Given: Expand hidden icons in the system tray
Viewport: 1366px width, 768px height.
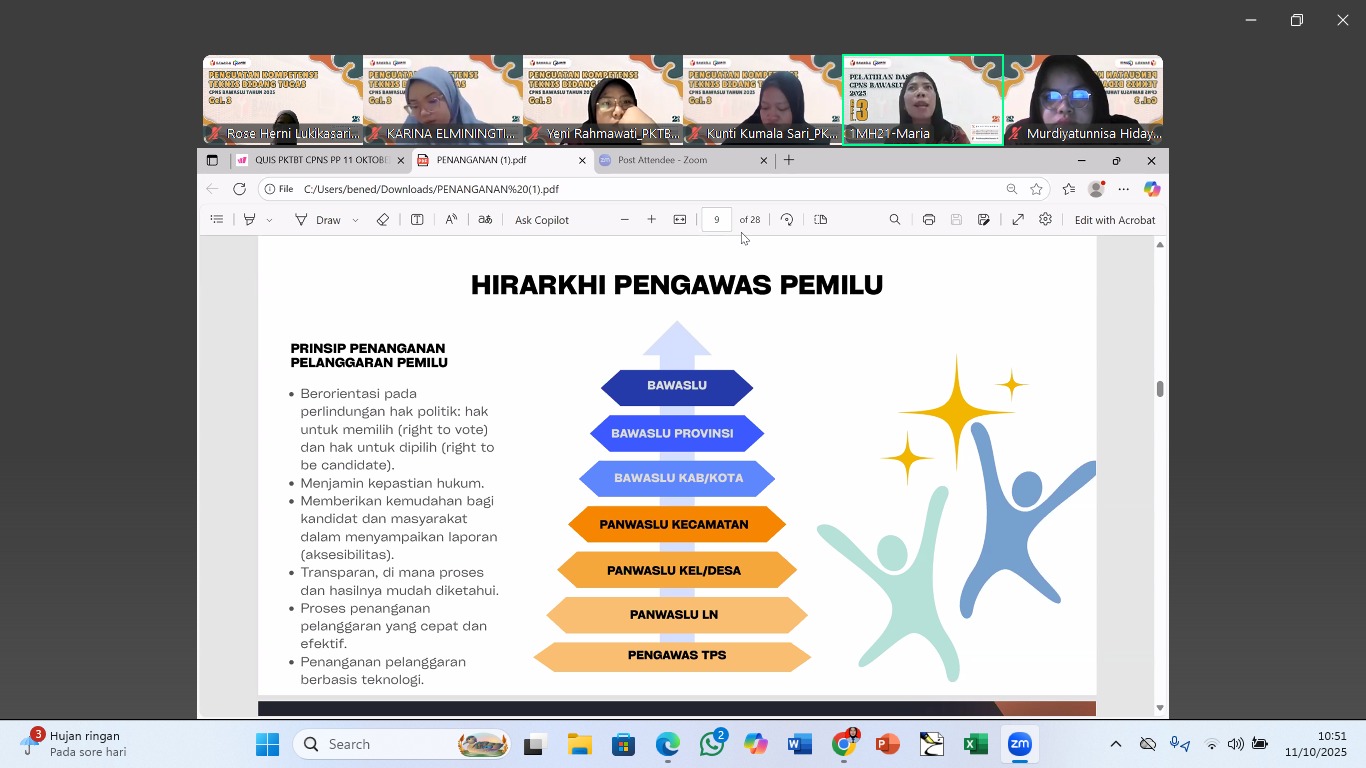Looking at the screenshot, I should coord(1115,744).
